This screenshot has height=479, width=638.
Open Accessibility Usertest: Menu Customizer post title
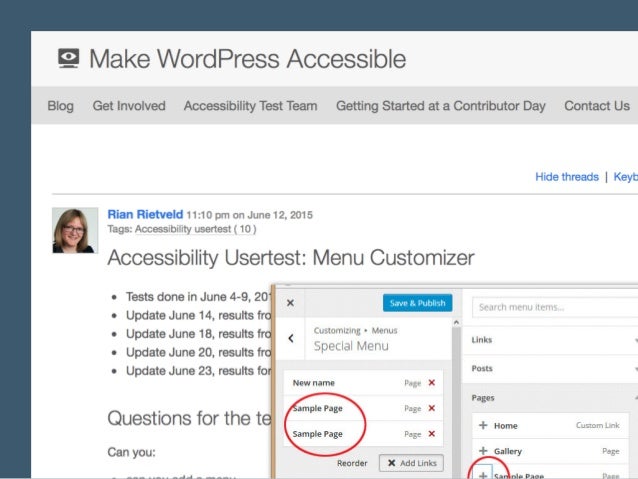click(x=291, y=258)
